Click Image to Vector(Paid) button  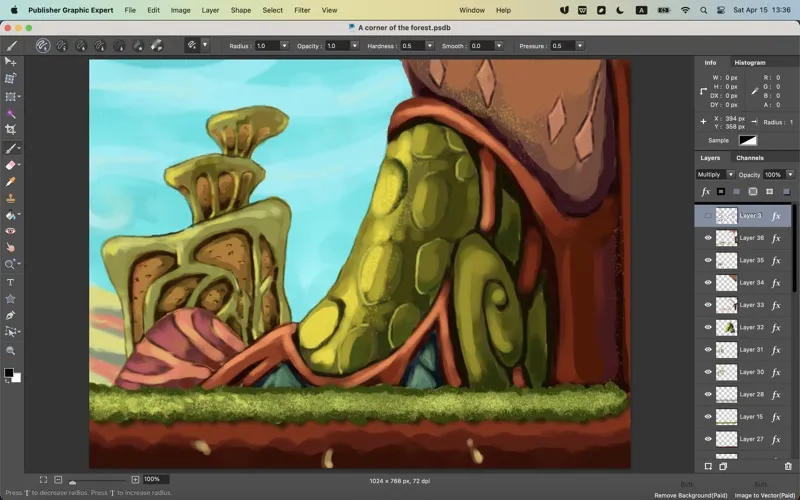[x=764, y=495]
